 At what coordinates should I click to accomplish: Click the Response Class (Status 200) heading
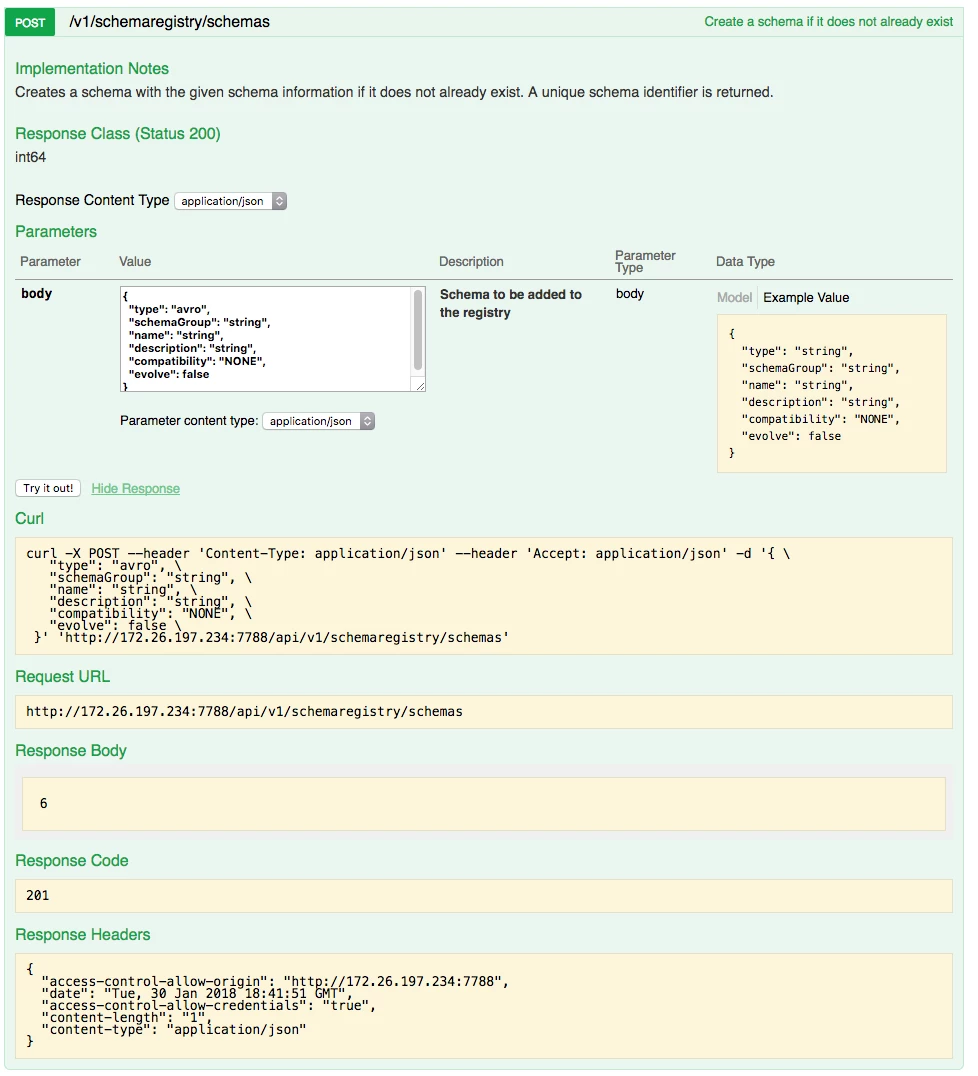point(118,134)
